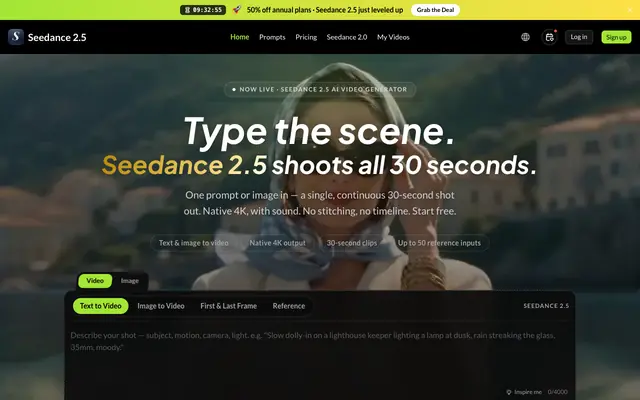The image size is (640, 400).
Task: Click the 0/4000 character counter
Action: [558, 392]
